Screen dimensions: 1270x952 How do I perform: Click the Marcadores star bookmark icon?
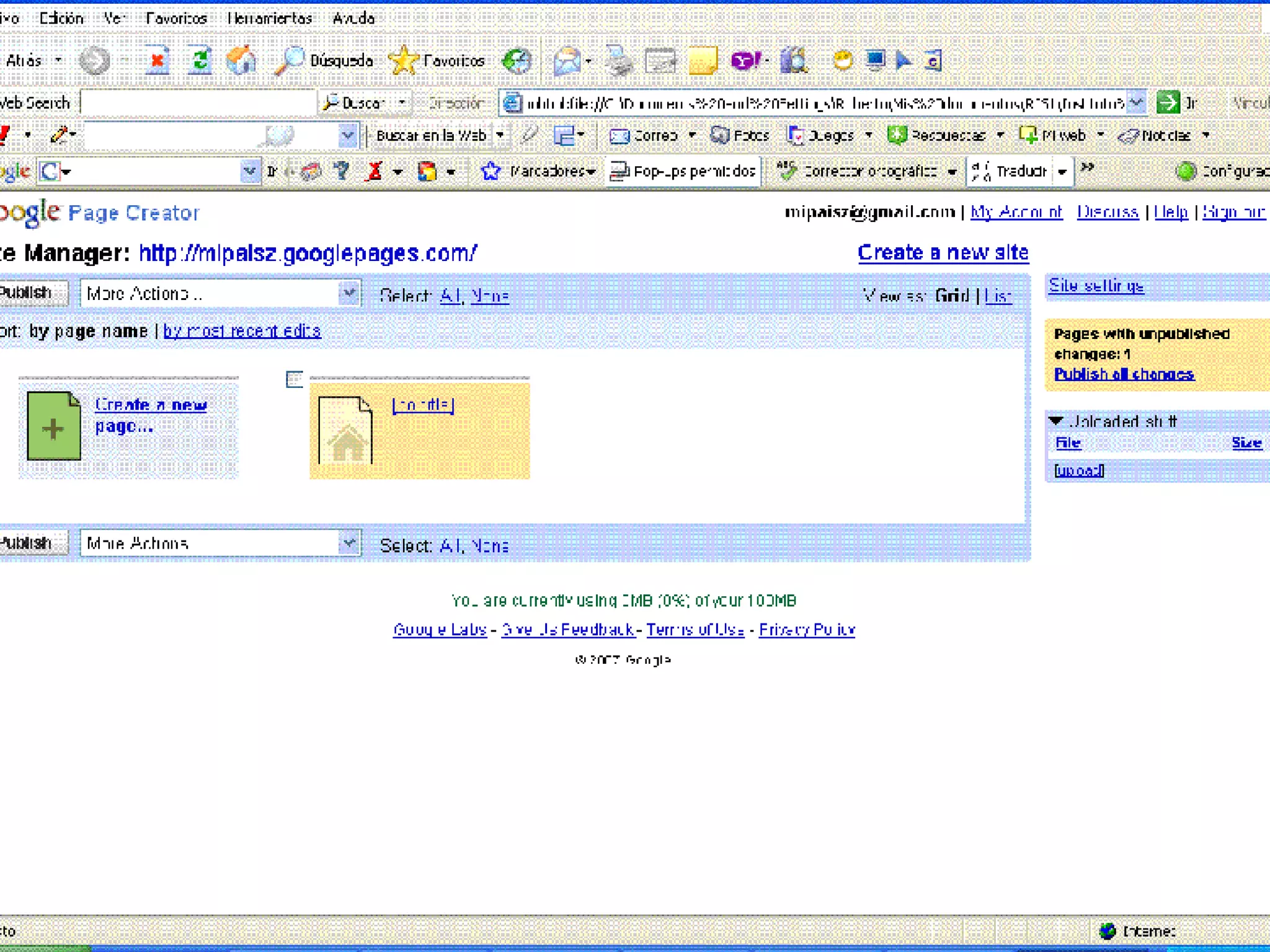(491, 171)
